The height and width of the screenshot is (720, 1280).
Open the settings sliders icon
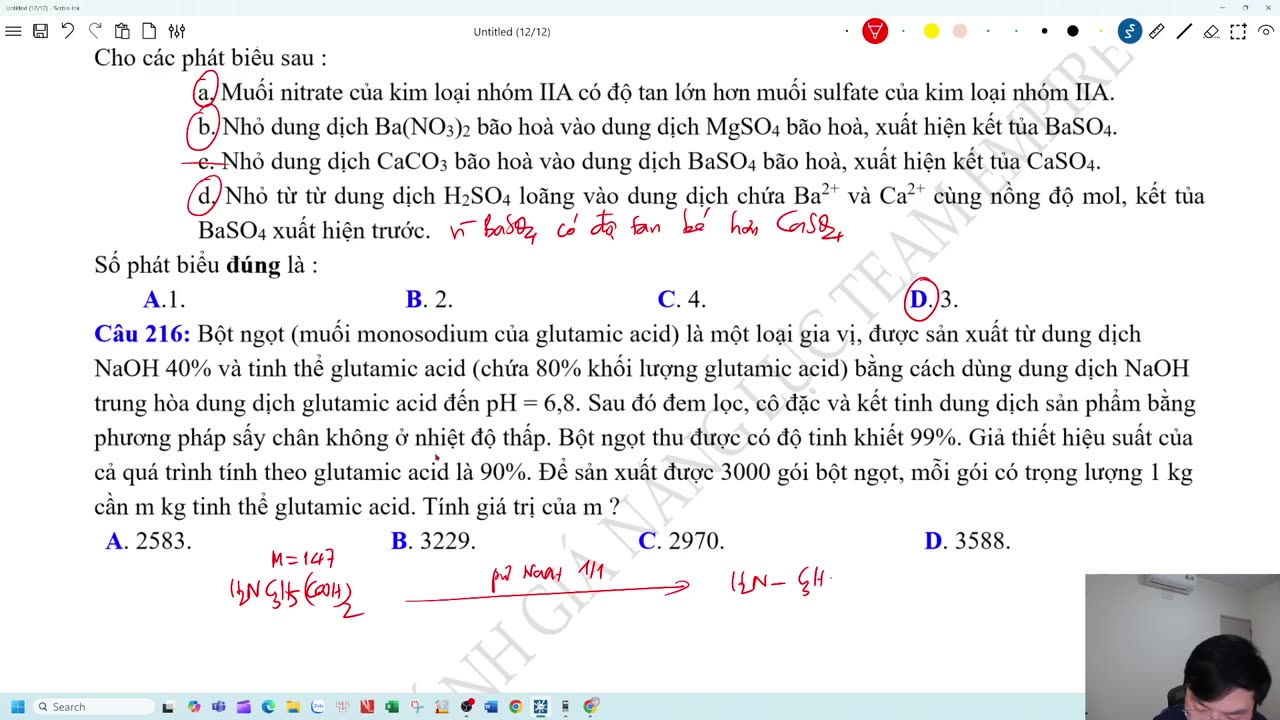tap(176, 31)
